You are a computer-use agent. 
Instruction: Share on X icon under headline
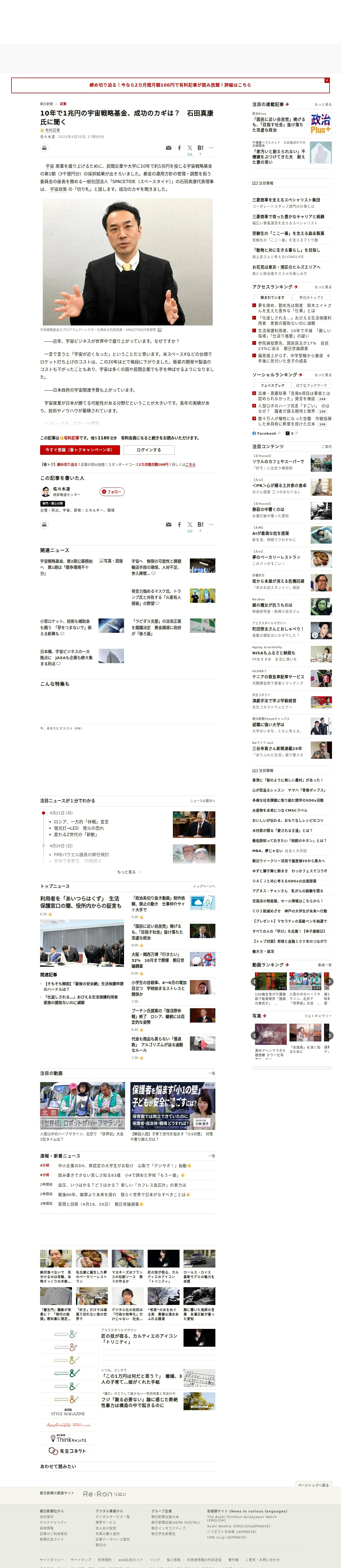pyautogui.click(x=190, y=148)
